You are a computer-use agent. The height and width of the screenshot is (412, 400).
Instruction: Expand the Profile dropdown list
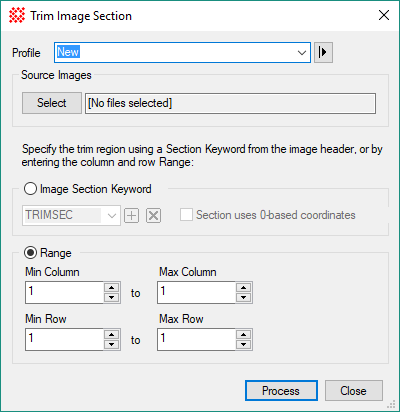pos(302,53)
